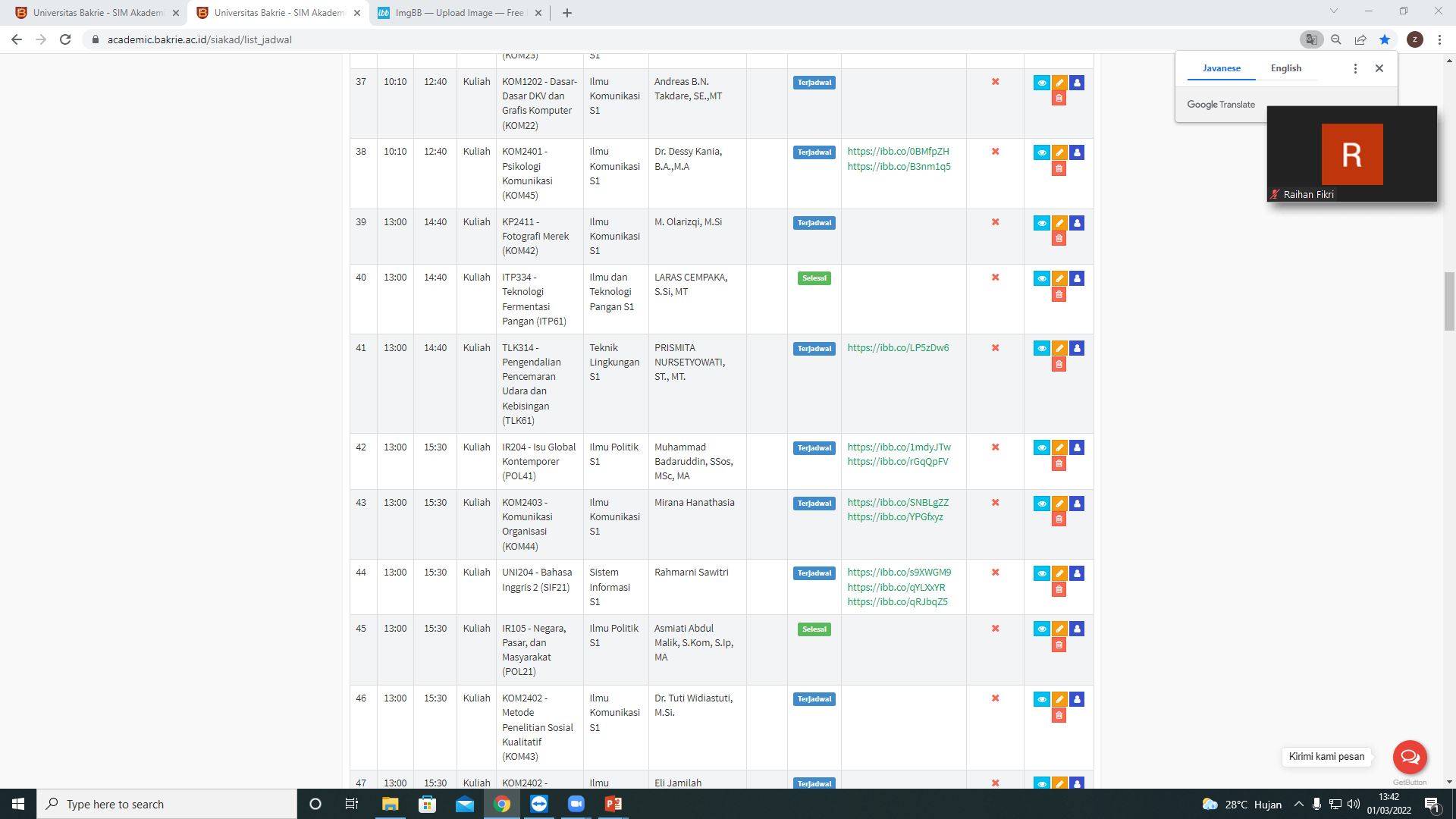Open link https://ibb.co/rGqQpFV
The height and width of the screenshot is (819, 1456).
pyautogui.click(x=898, y=462)
